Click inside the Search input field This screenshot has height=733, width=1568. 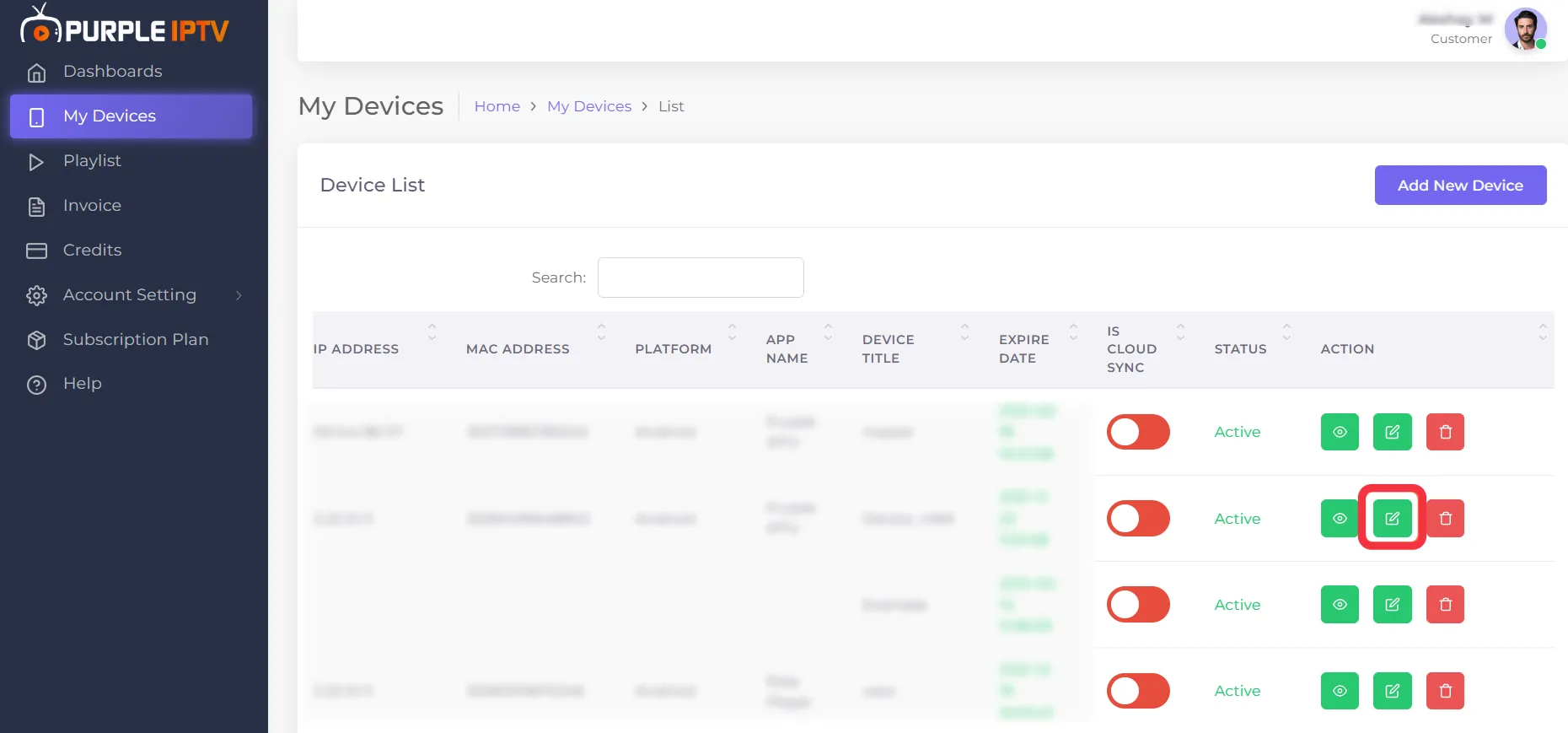[x=701, y=278]
